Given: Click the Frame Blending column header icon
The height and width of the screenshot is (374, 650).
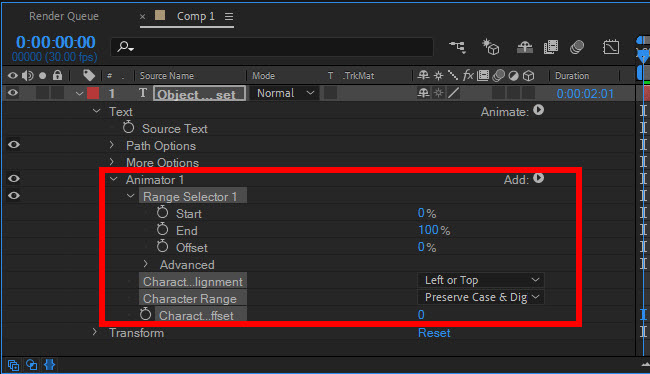Looking at the screenshot, I should pyautogui.click(x=483, y=75).
